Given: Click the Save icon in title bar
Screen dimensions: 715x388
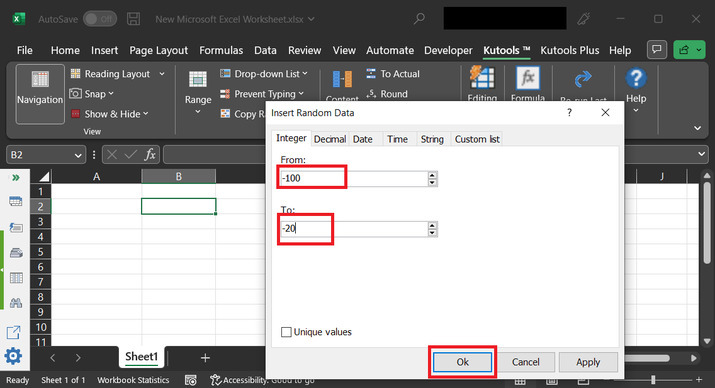Looking at the screenshot, I should [x=133, y=19].
